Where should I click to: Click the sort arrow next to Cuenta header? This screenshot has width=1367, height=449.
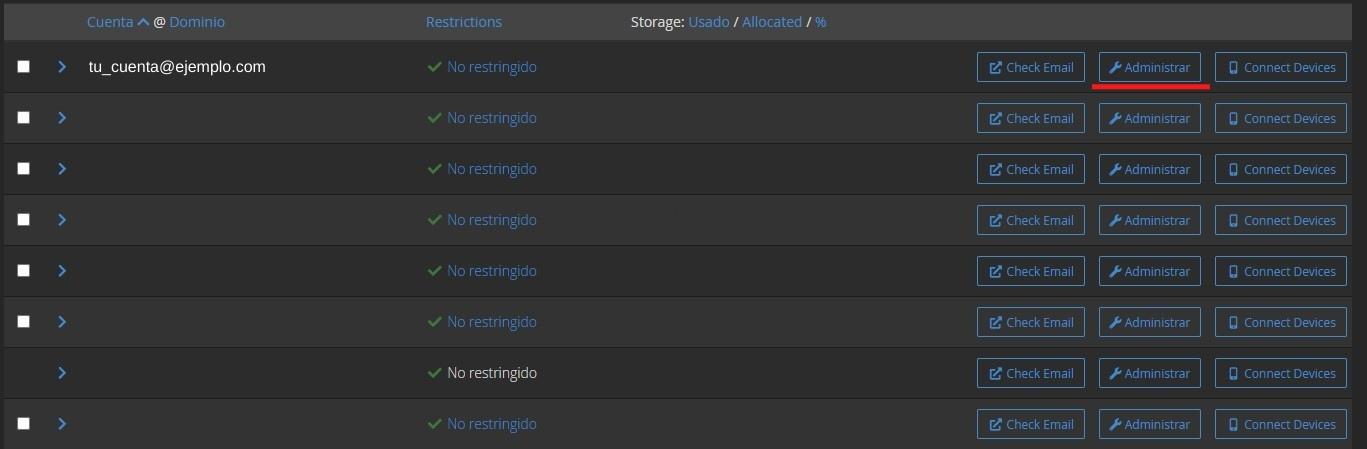tap(143, 22)
